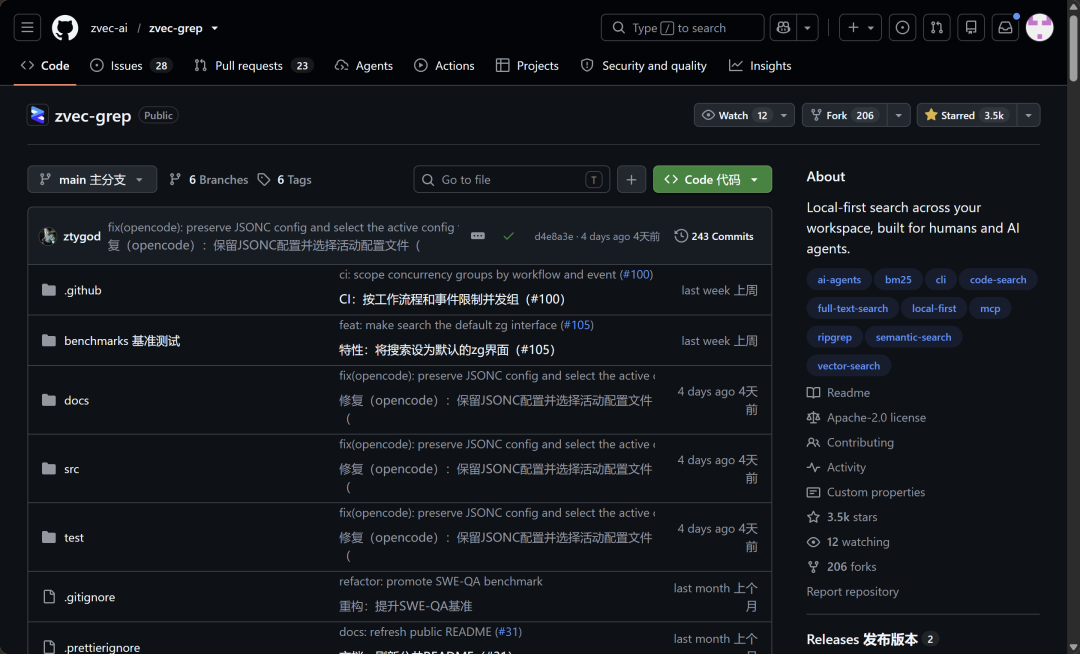1080x654 pixels.
Task: Open your pull requests header icon
Action: coord(937,28)
